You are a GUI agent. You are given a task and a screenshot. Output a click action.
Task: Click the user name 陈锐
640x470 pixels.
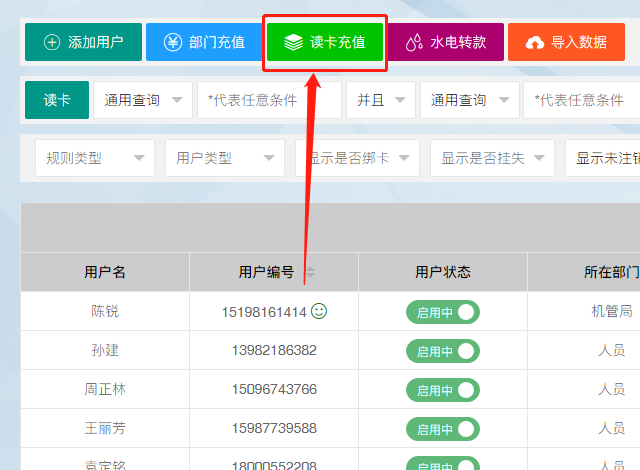[105, 312]
